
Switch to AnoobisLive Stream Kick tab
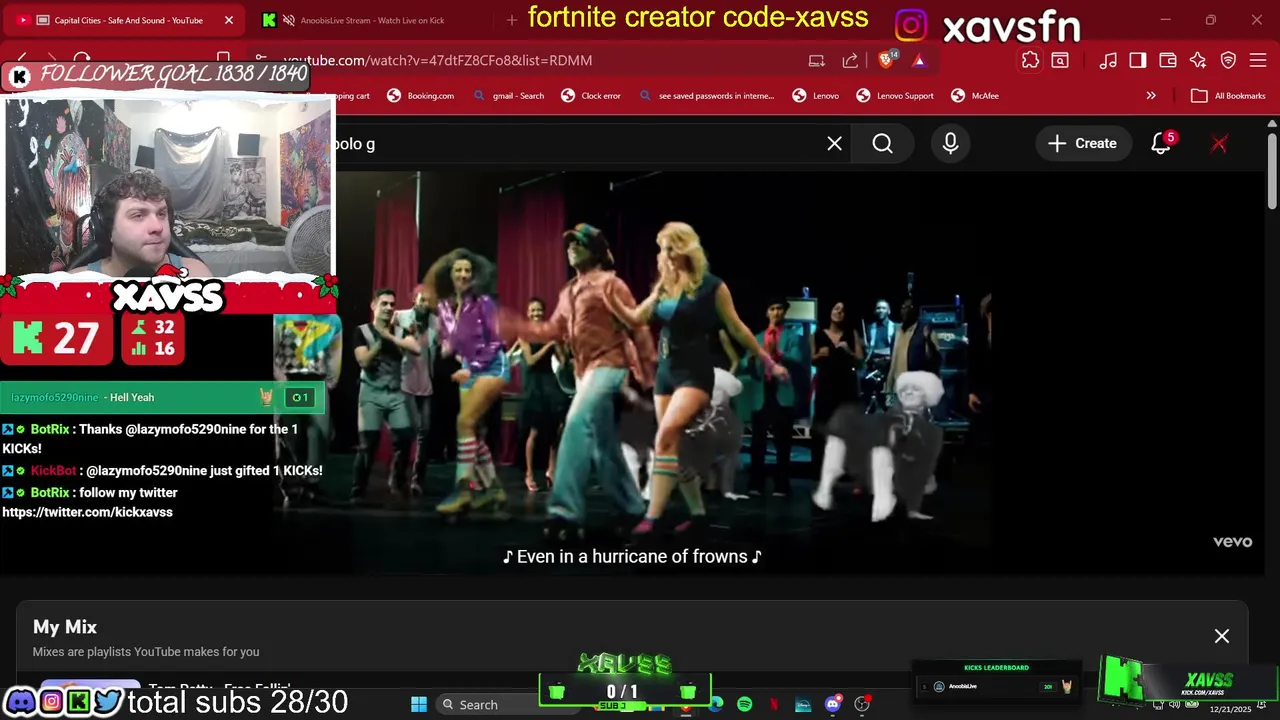click(x=371, y=20)
